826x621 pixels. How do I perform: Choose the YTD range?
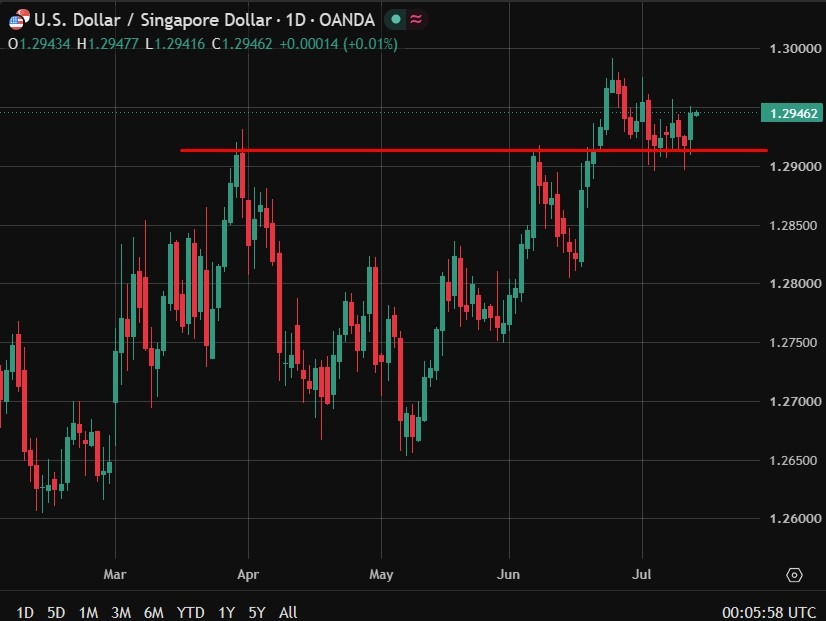coord(190,613)
